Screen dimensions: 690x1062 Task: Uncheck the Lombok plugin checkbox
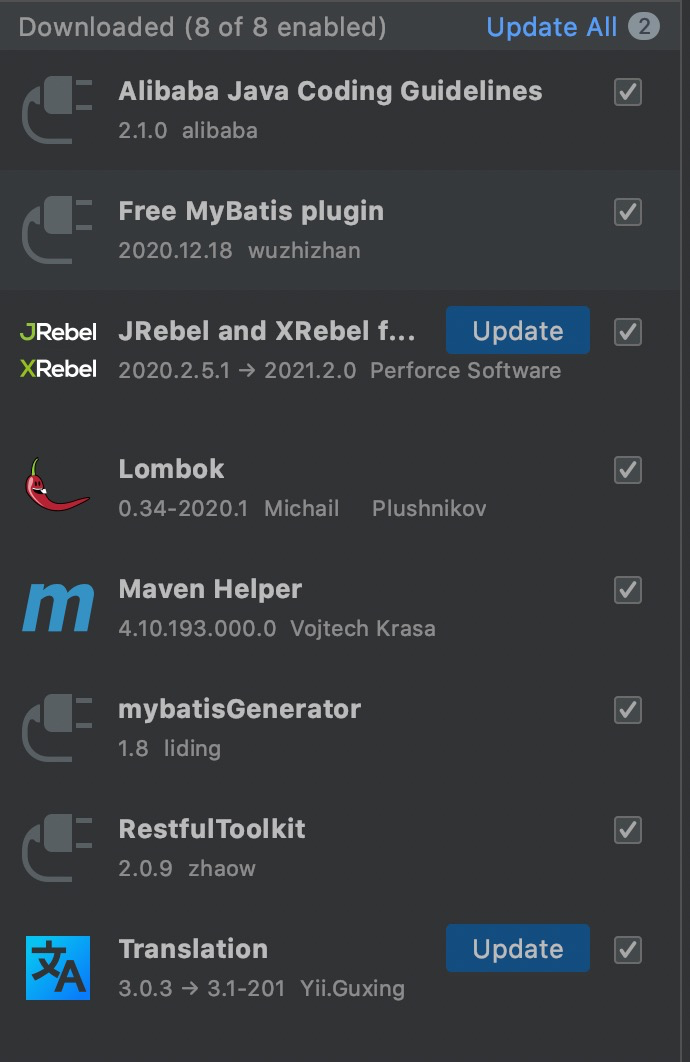[628, 469]
